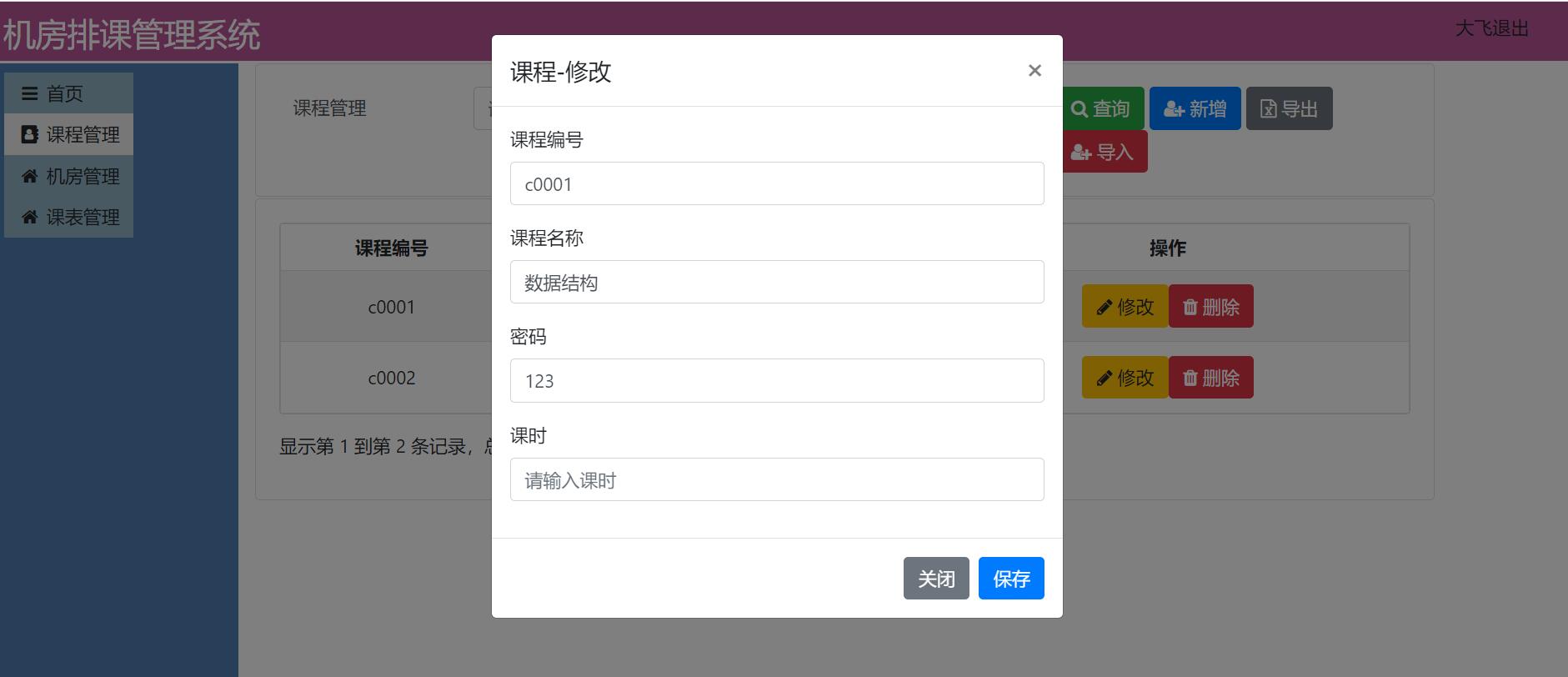Image resolution: width=1568 pixels, height=677 pixels.
Task: Click the 关闭 button in the dialog
Action: [936, 578]
